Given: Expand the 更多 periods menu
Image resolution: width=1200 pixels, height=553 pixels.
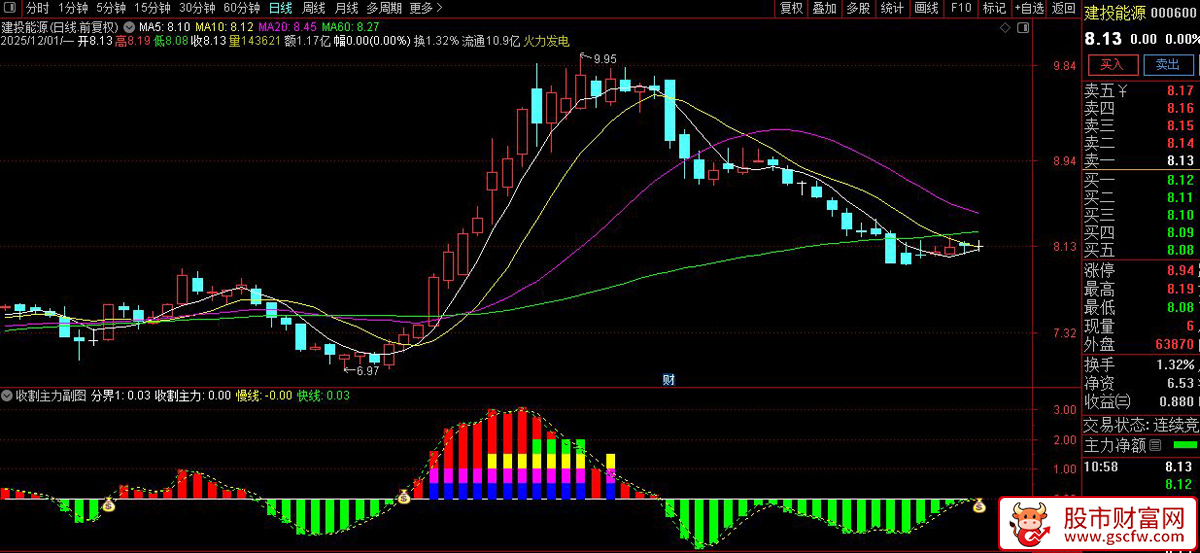Looking at the screenshot, I should coord(426,8).
